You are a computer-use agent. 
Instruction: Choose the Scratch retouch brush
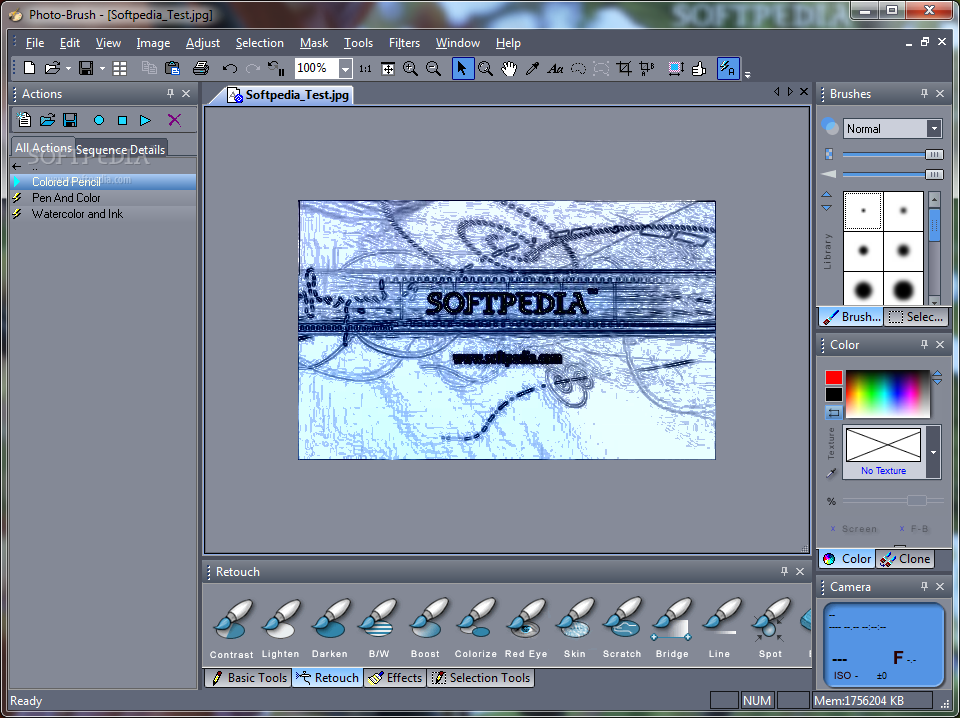coord(622,629)
